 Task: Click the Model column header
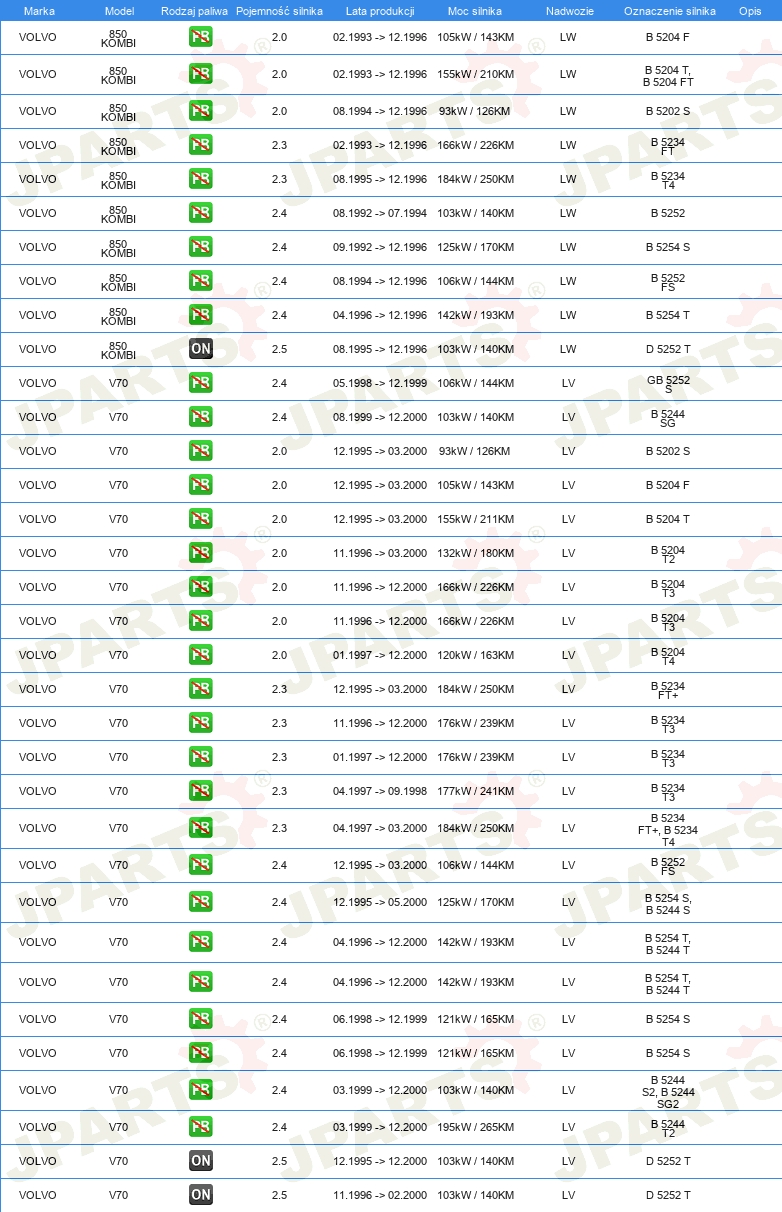(119, 10)
